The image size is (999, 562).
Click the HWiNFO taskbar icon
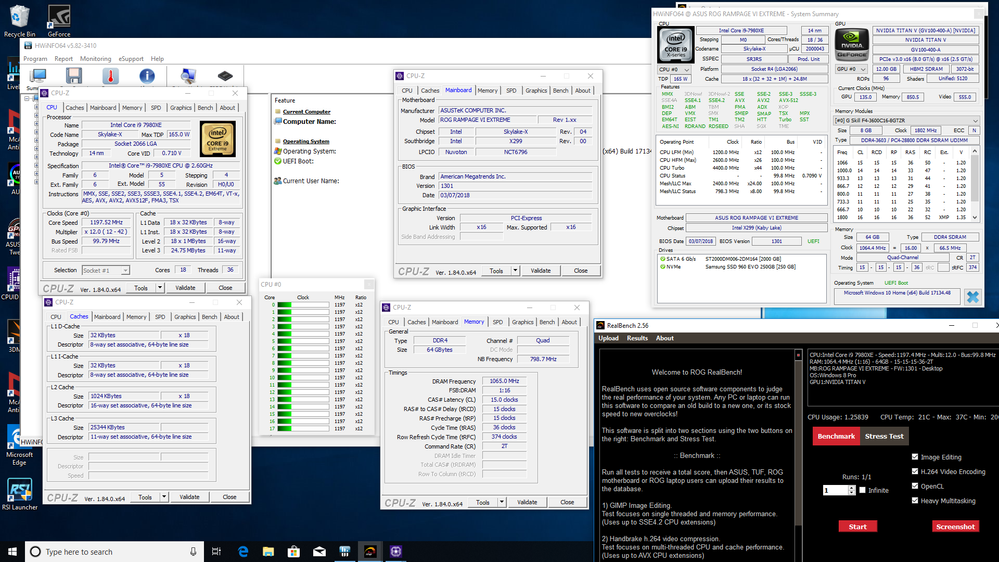[x=345, y=552]
